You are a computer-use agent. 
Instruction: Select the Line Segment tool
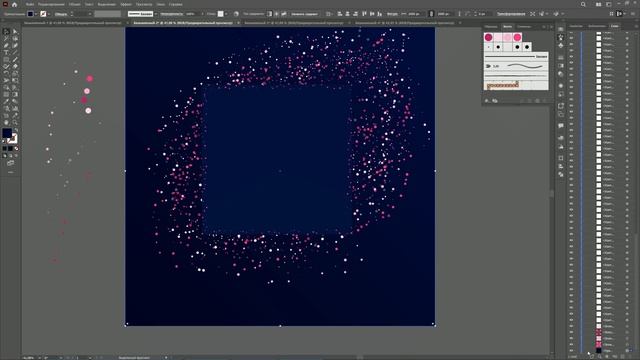click(15, 52)
